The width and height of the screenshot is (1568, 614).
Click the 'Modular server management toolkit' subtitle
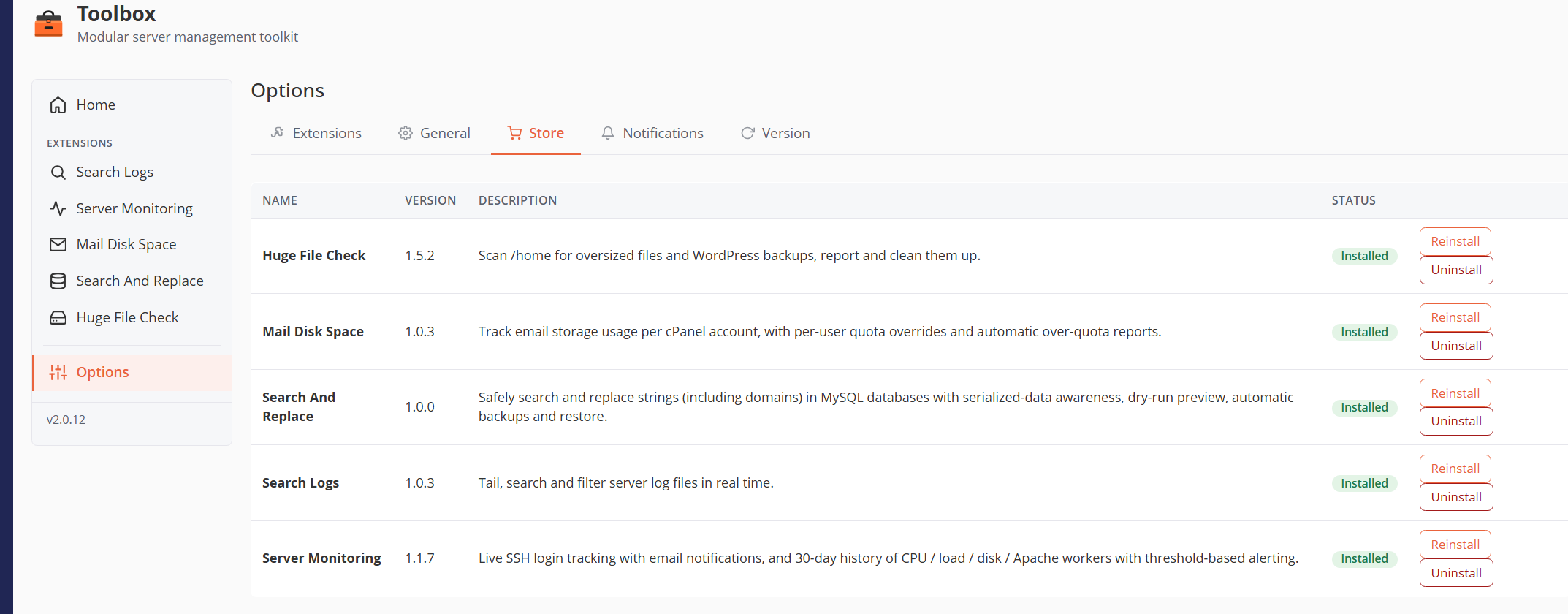pyautogui.click(x=188, y=37)
